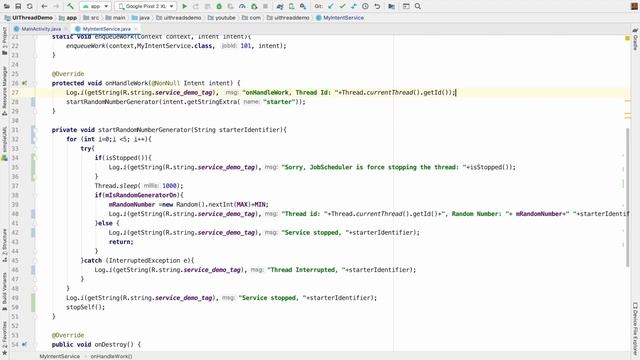640x360 pixels.
Task: Click the Save All toolbar icon
Action: (18, 7)
